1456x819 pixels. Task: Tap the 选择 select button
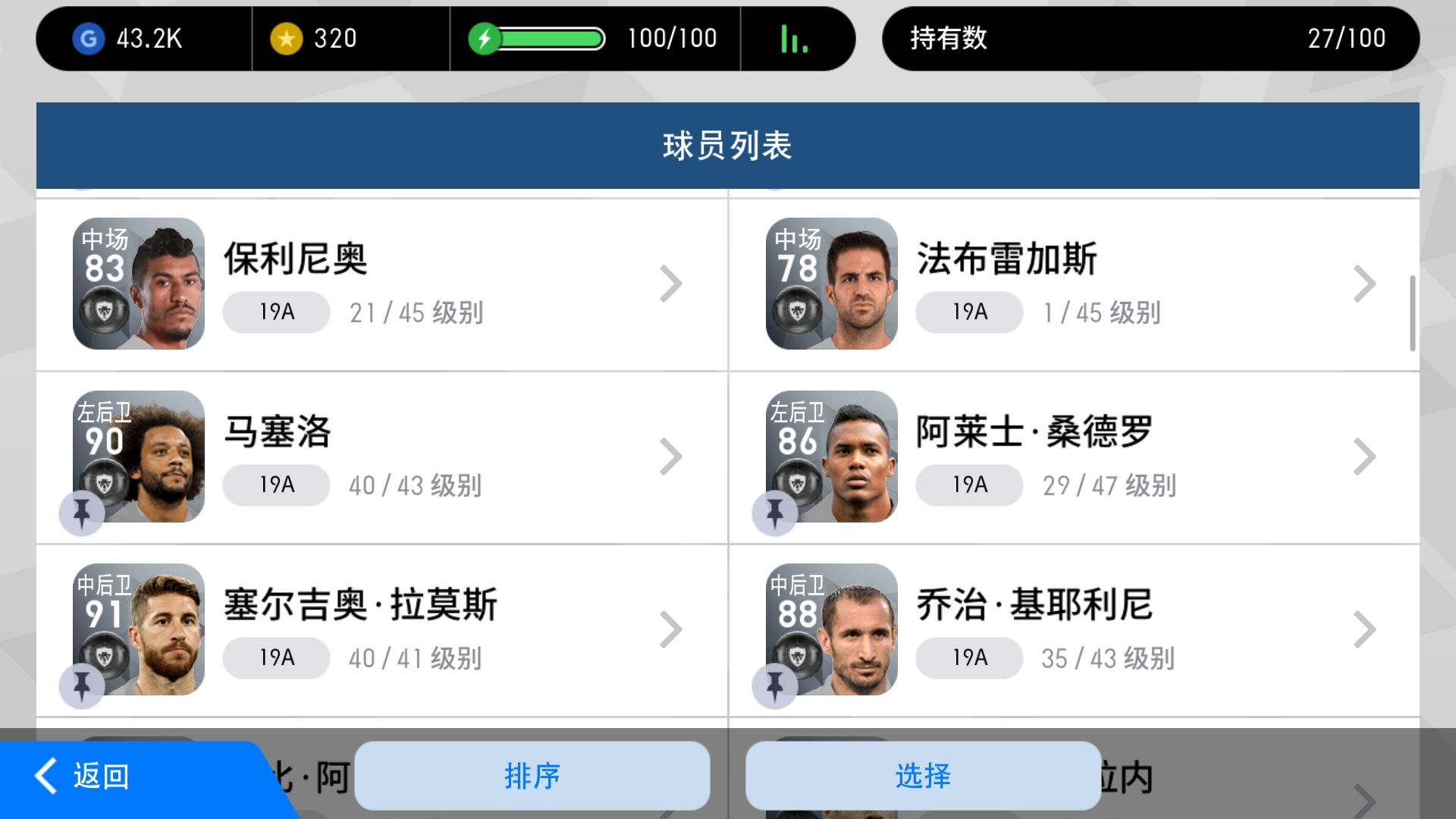(x=923, y=776)
